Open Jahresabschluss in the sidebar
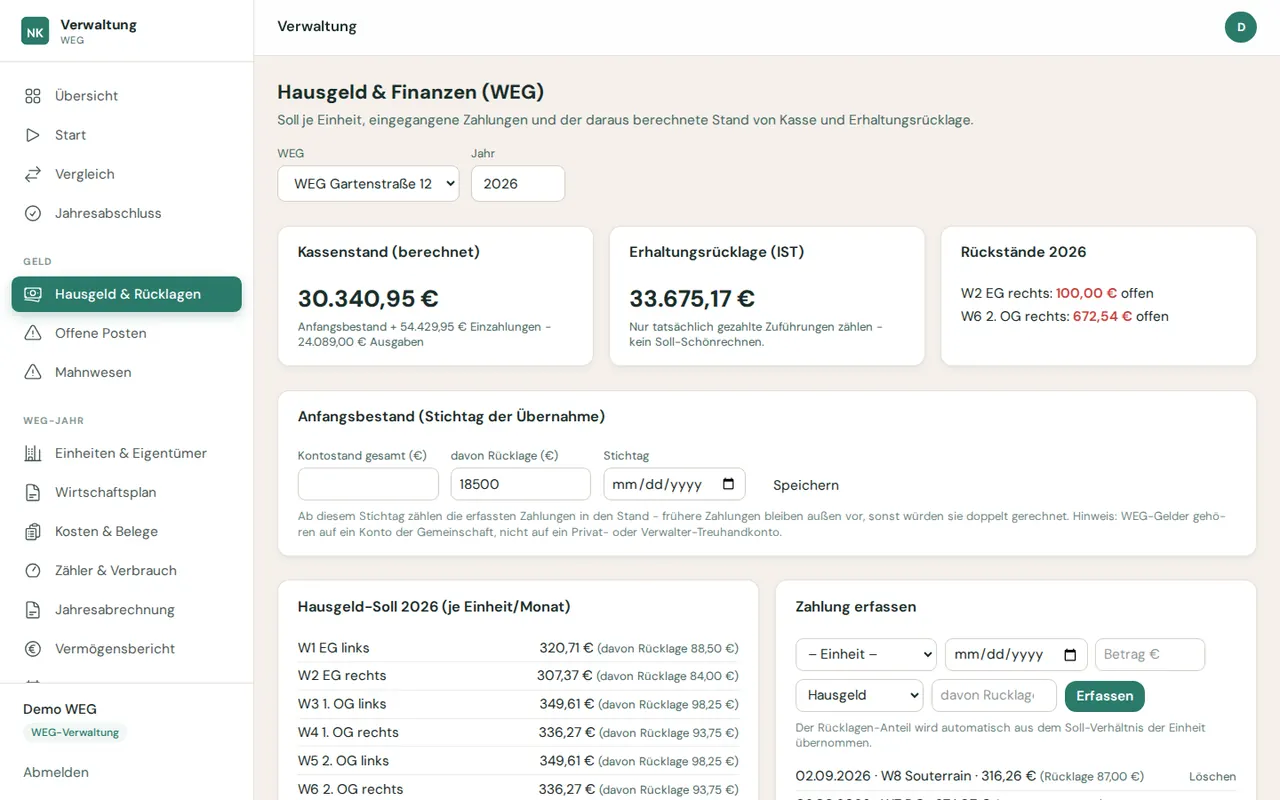This screenshot has height=800, width=1280. pyautogui.click(x=127, y=213)
